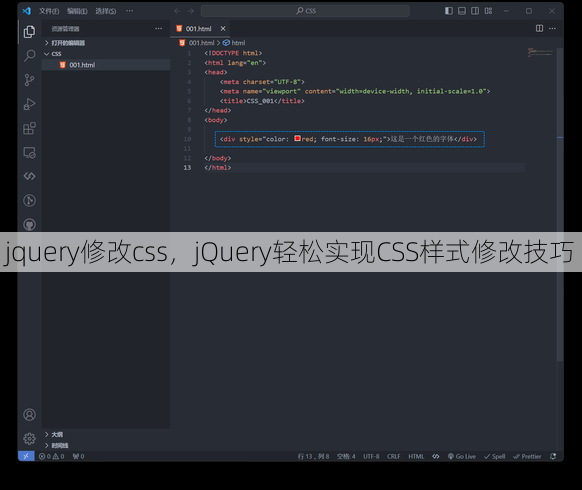
Task: Click the red color swatch in code
Action: point(297,138)
